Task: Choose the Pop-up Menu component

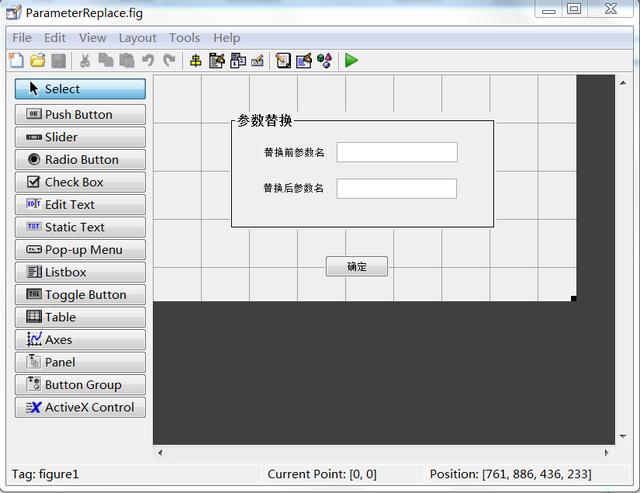Action: pos(80,249)
